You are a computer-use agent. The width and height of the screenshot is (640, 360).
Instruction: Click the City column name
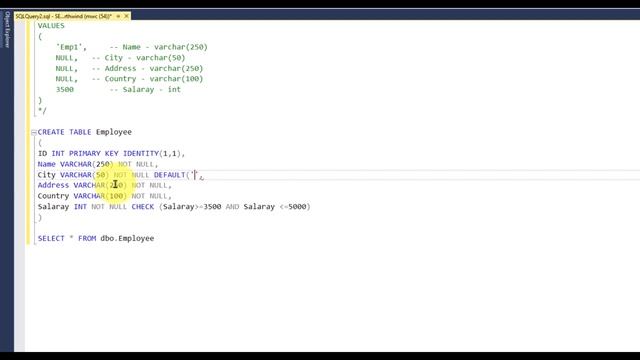pos(47,175)
